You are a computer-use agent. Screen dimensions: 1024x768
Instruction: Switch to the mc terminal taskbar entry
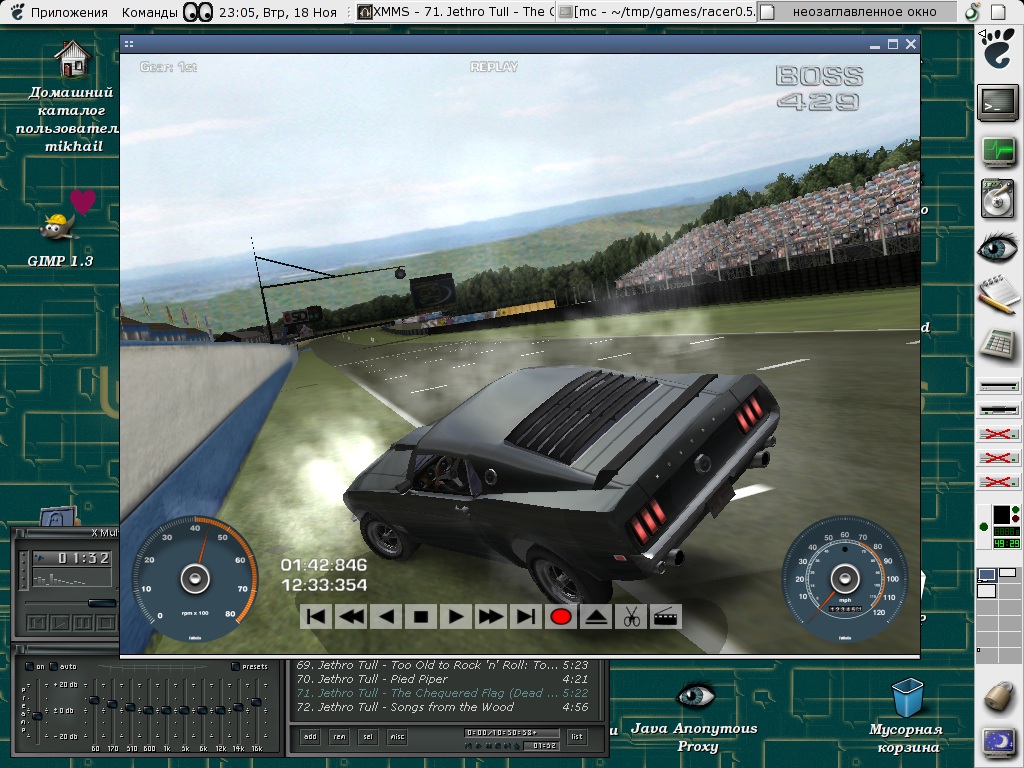click(657, 12)
